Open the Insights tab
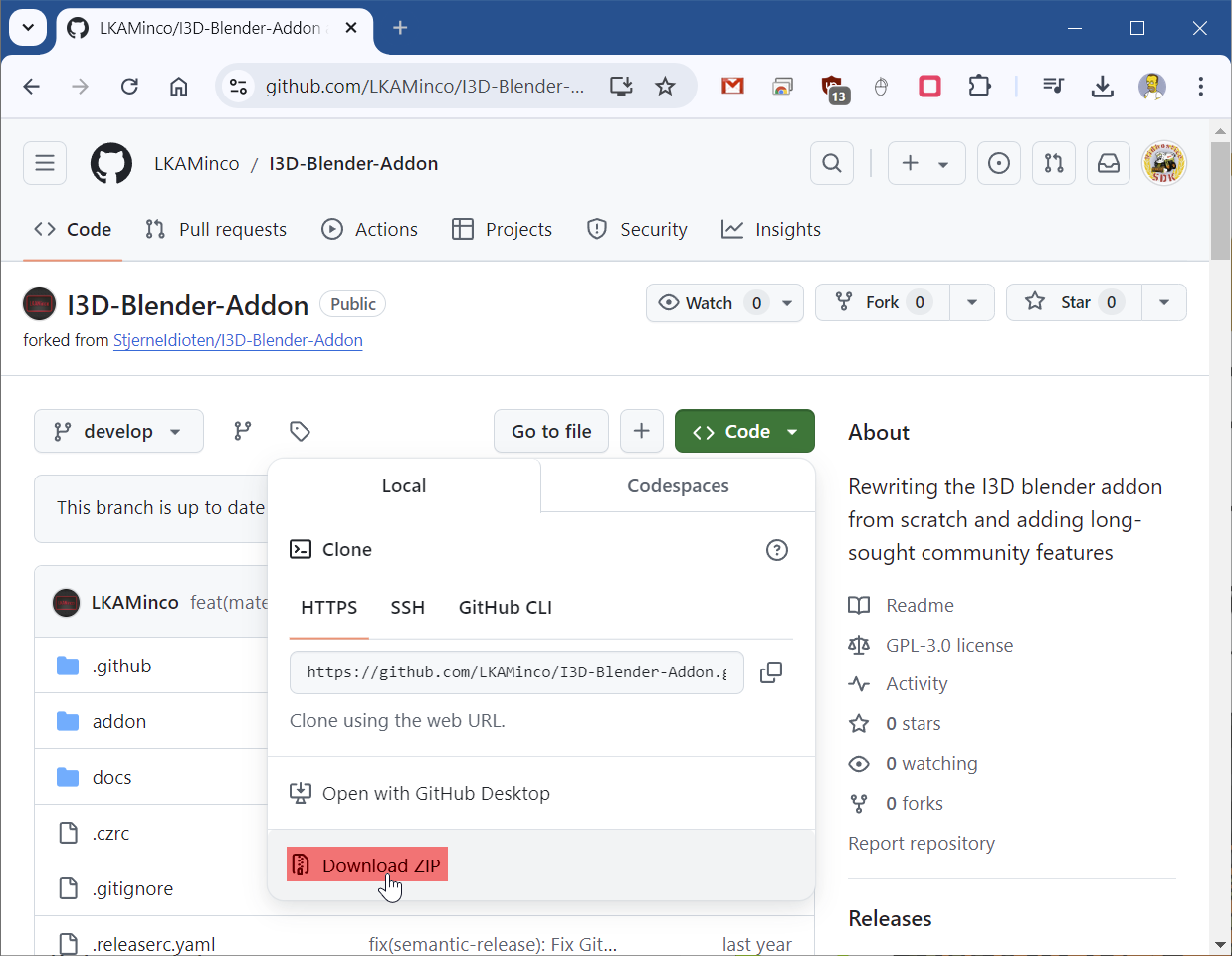This screenshot has width=1232, height=956. tap(771, 230)
